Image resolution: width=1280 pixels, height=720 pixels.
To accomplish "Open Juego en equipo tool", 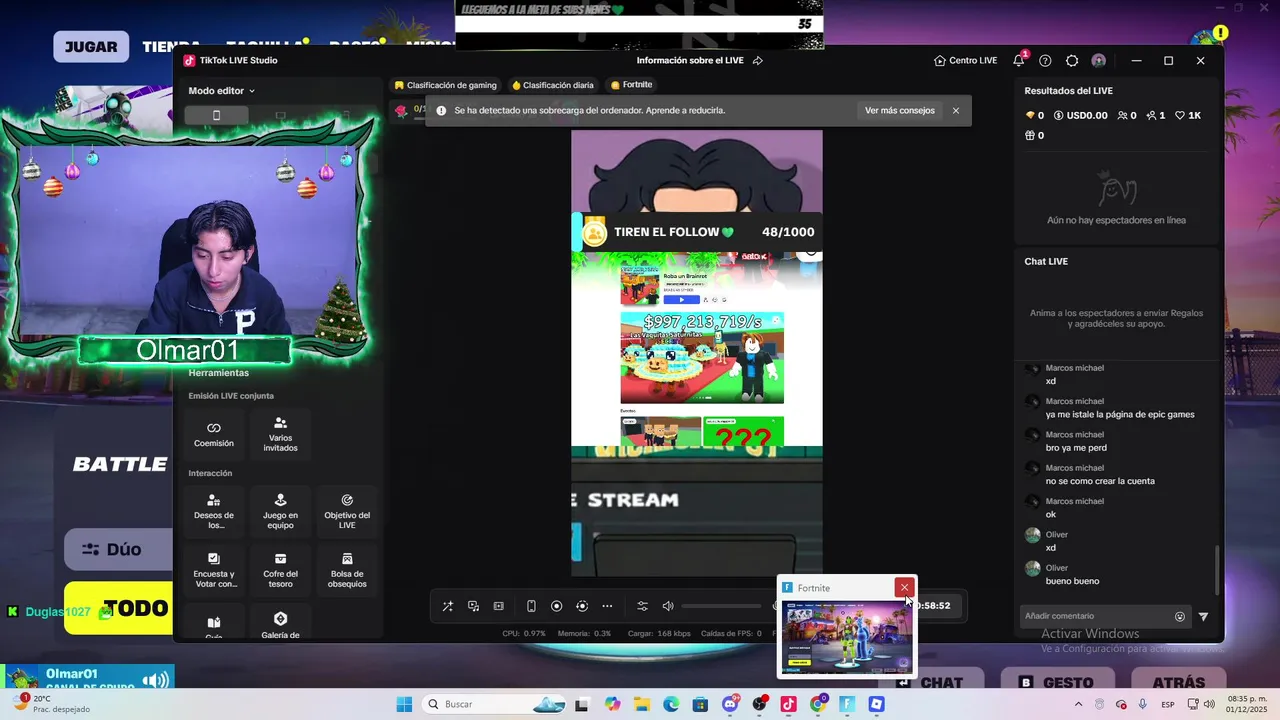I will tap(280, 512).
